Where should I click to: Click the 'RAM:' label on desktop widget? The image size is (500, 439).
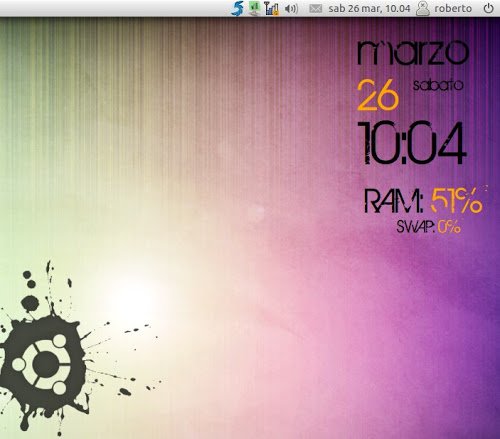pos(394,201)
